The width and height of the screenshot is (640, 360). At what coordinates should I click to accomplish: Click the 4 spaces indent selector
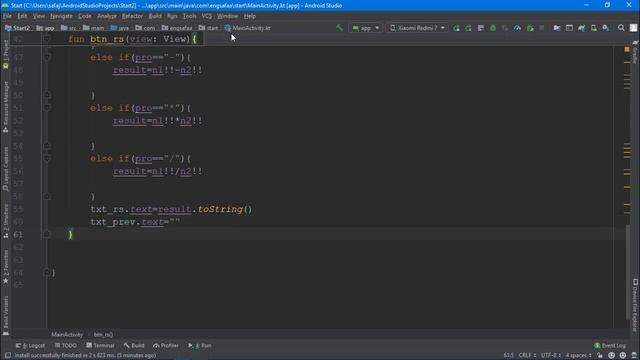pos(578,355)
